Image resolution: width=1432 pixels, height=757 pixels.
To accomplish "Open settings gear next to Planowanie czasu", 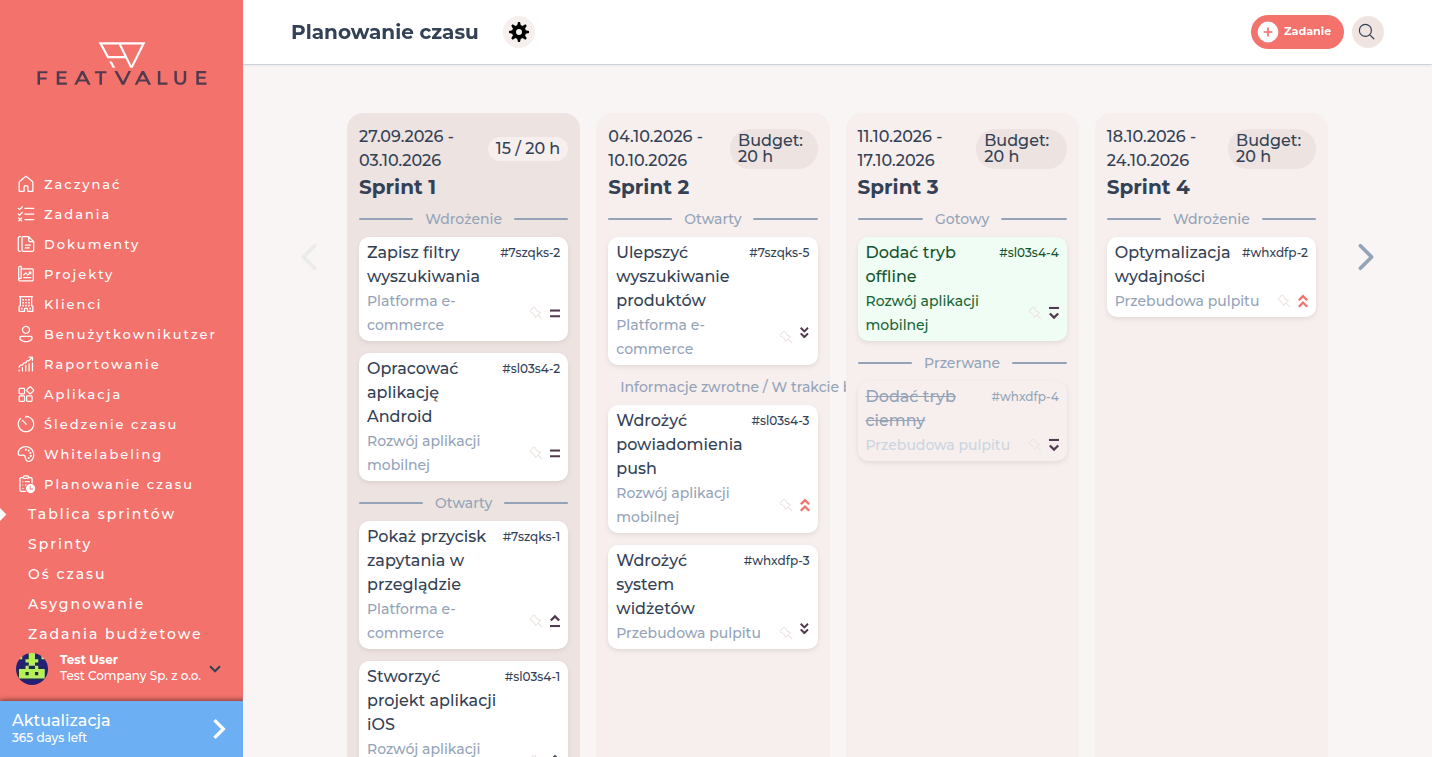I will [519, 32].
